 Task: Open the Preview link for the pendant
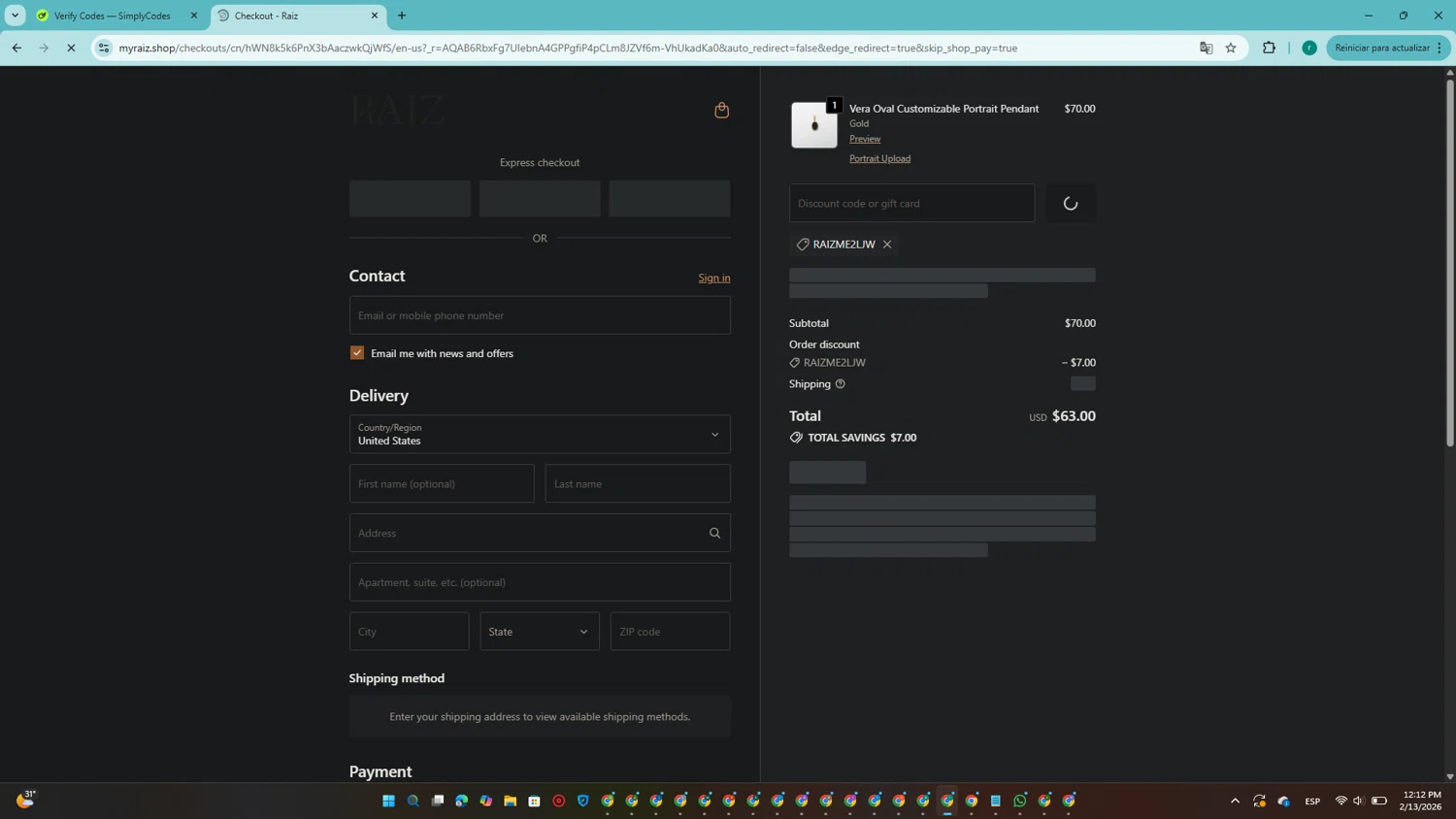pos(865,139)
